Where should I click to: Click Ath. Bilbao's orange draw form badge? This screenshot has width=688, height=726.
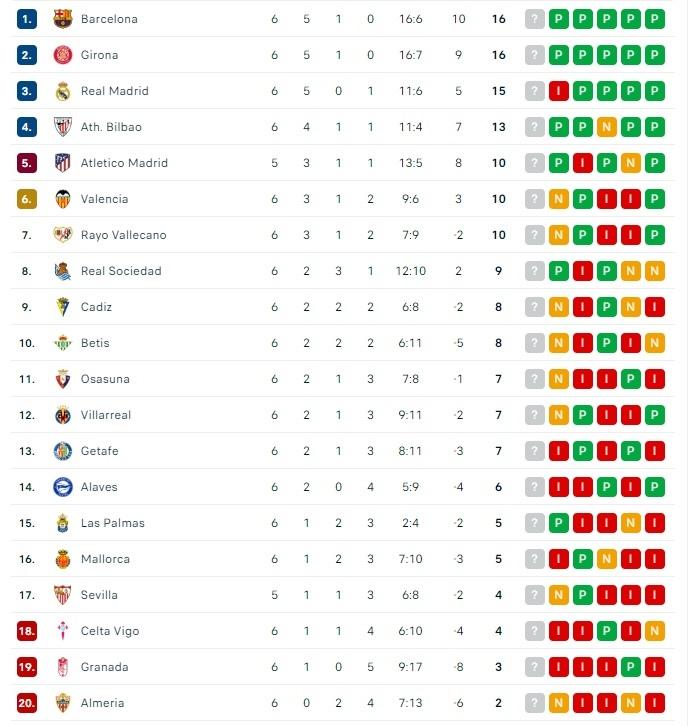coord(607,127)
